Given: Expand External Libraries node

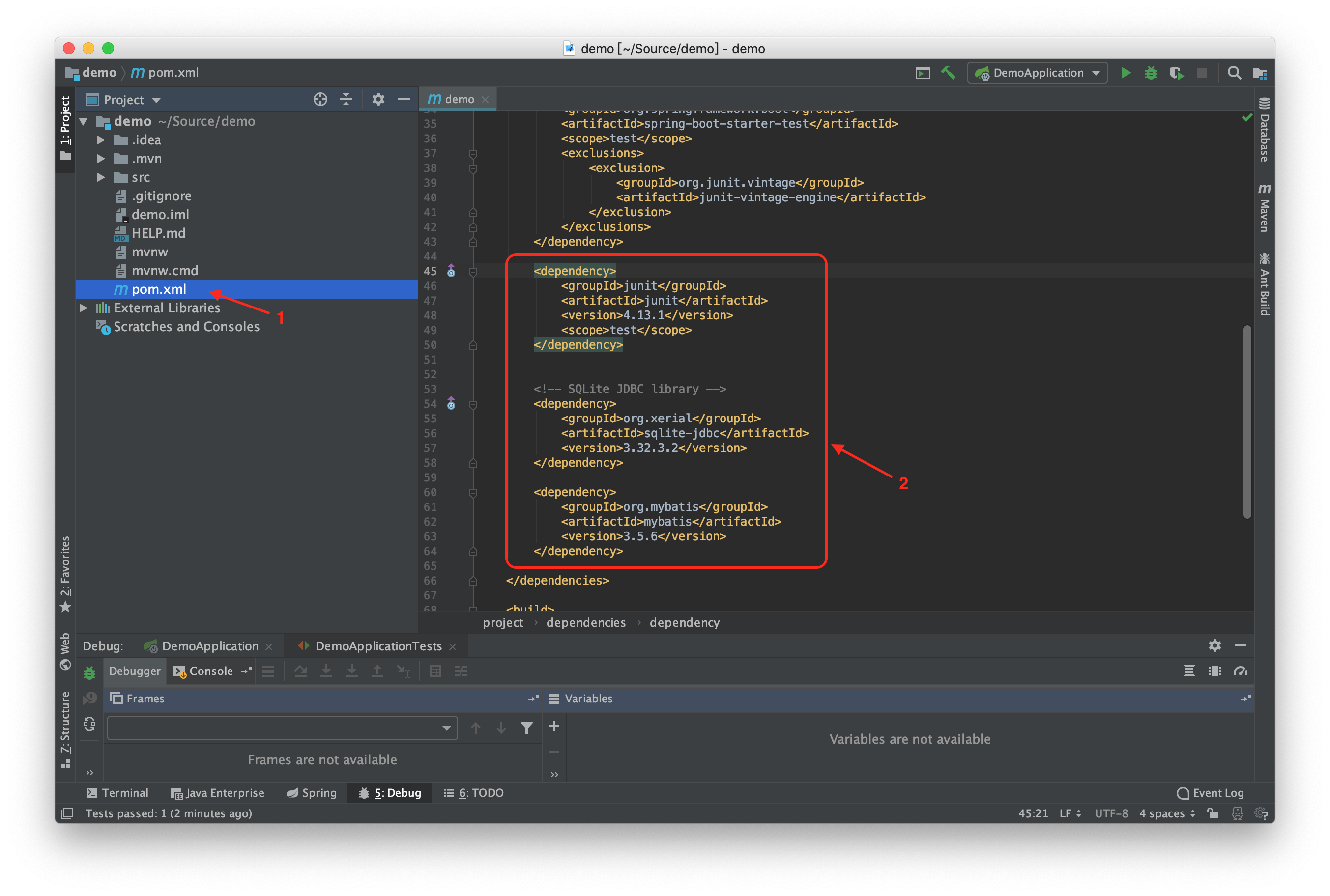Looking at the screenshot, I should point(83,308).
